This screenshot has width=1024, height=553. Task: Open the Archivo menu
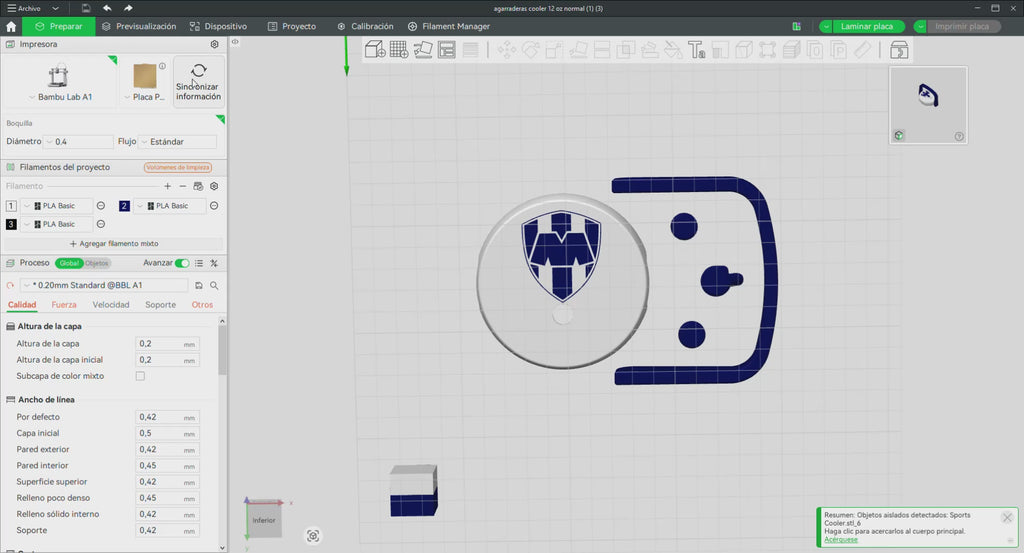click(x=24, y=8)
